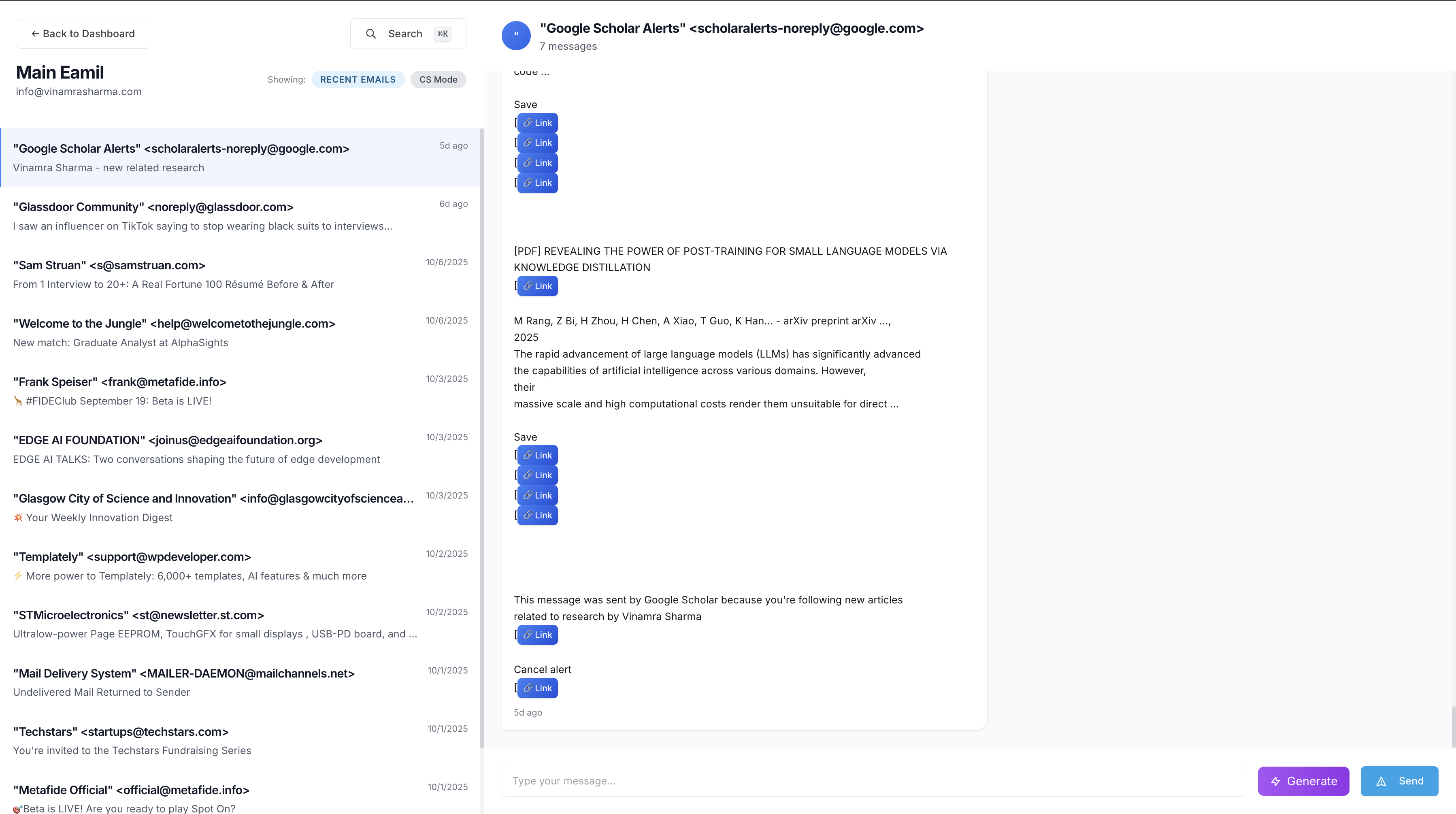Toggle the RECENT EMAILS filter pill

pos(358,80)
